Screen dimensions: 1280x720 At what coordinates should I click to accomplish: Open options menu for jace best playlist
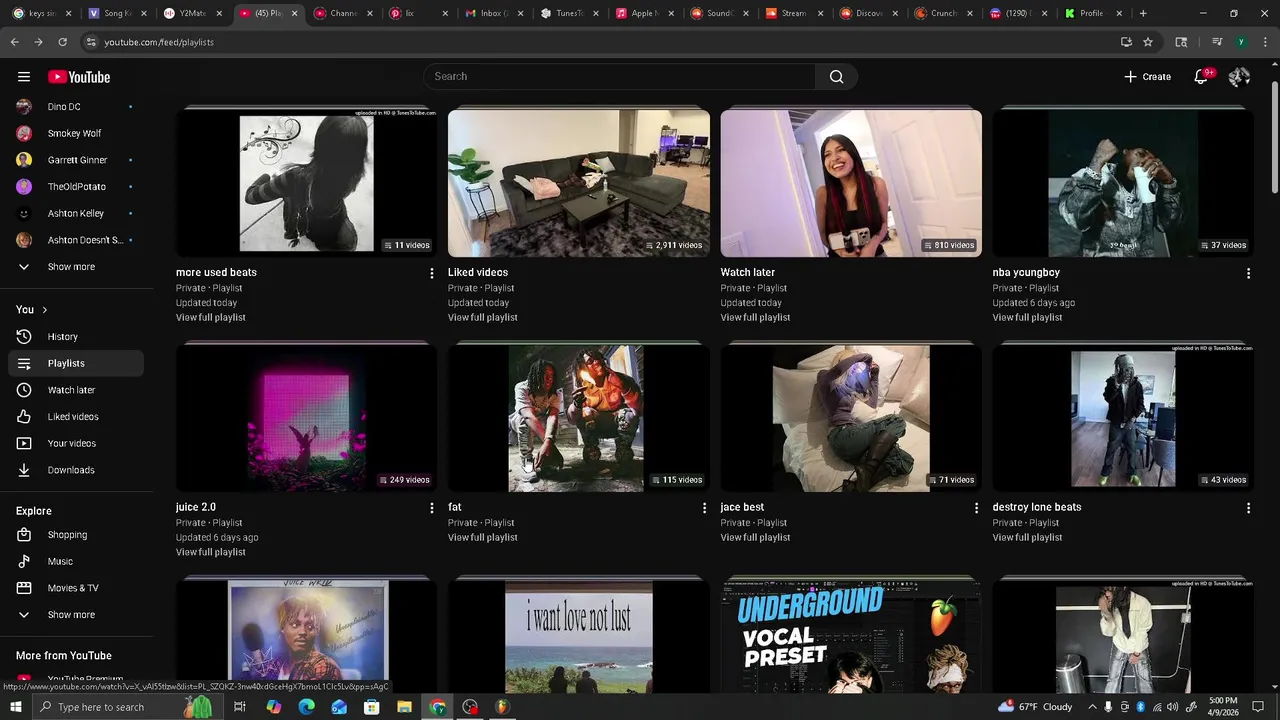pyautogui.click(x=976, y=508)
